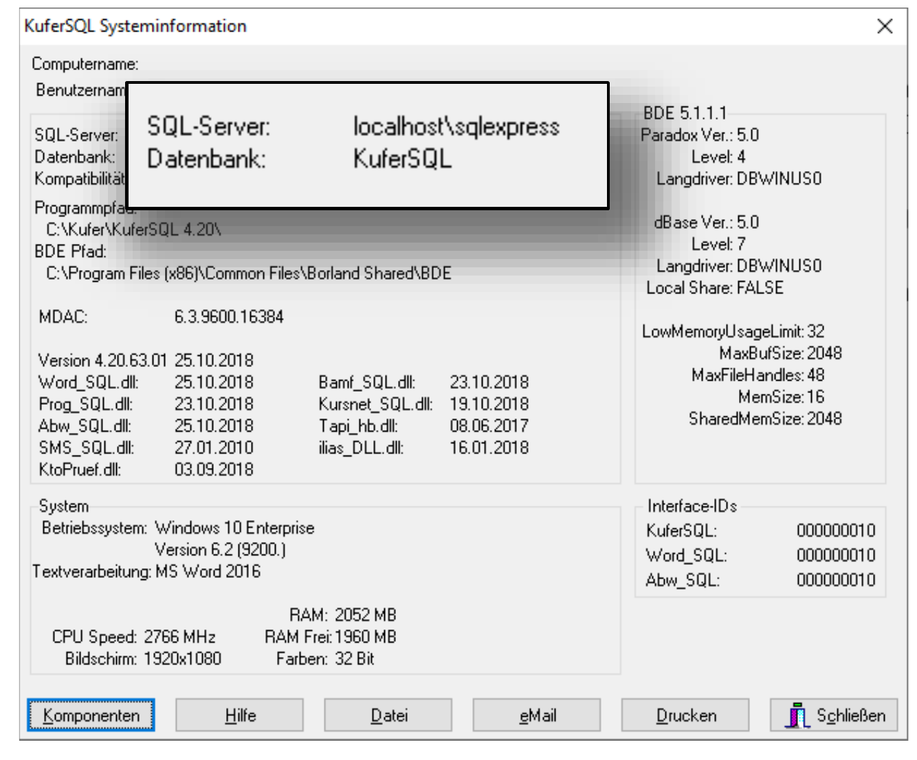Select Abw_SQL.dll entry
The width and height of the screenshot is (917, 760).
85,426
